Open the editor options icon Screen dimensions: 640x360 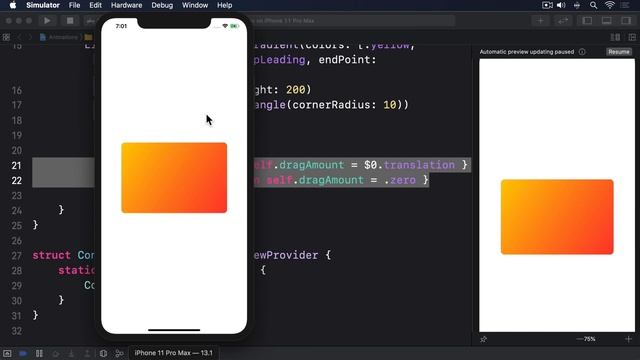point(615,38)
